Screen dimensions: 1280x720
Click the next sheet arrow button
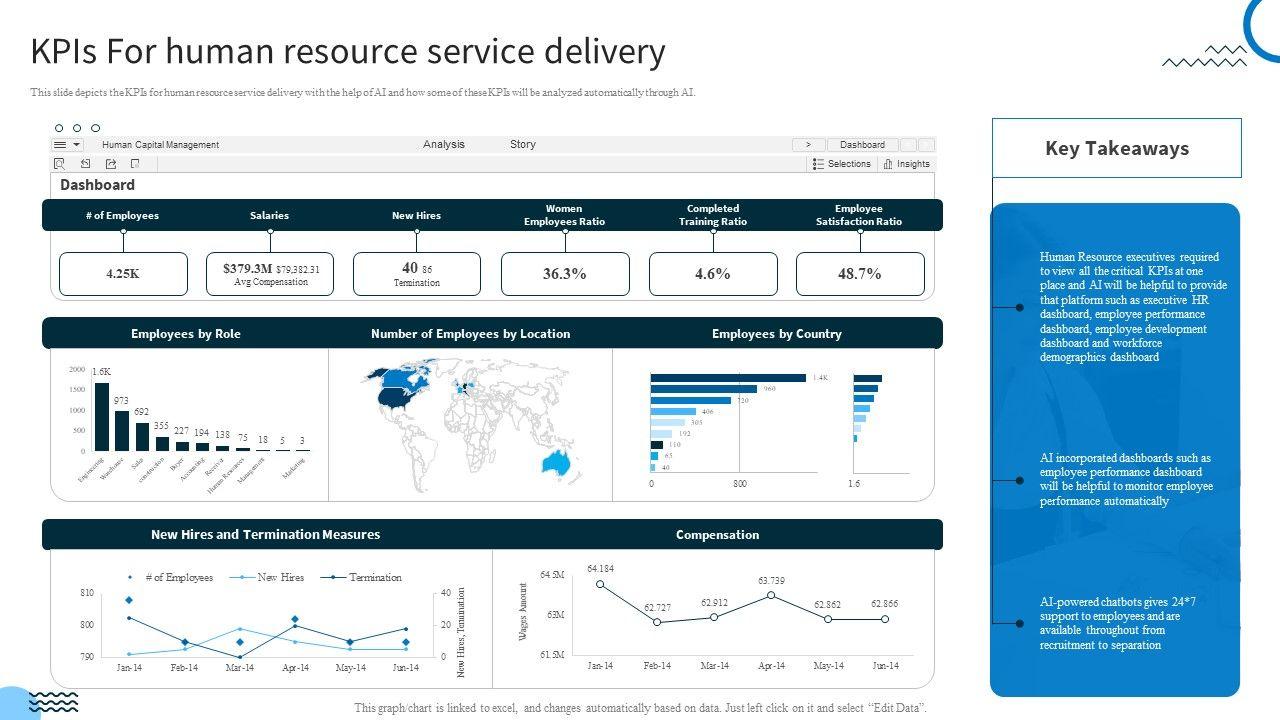(x=809, y=145)
